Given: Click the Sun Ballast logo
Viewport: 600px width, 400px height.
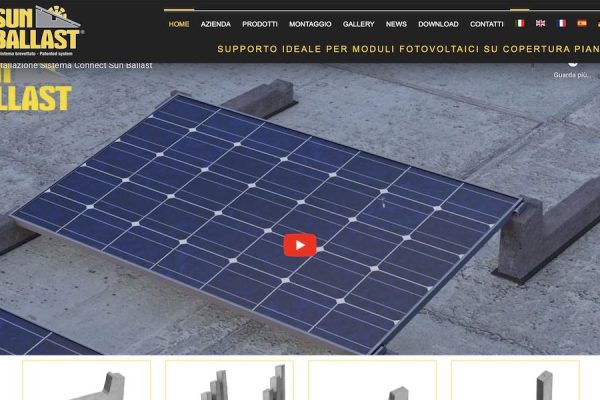Looking at the screenshot, I should pos(42,24).
